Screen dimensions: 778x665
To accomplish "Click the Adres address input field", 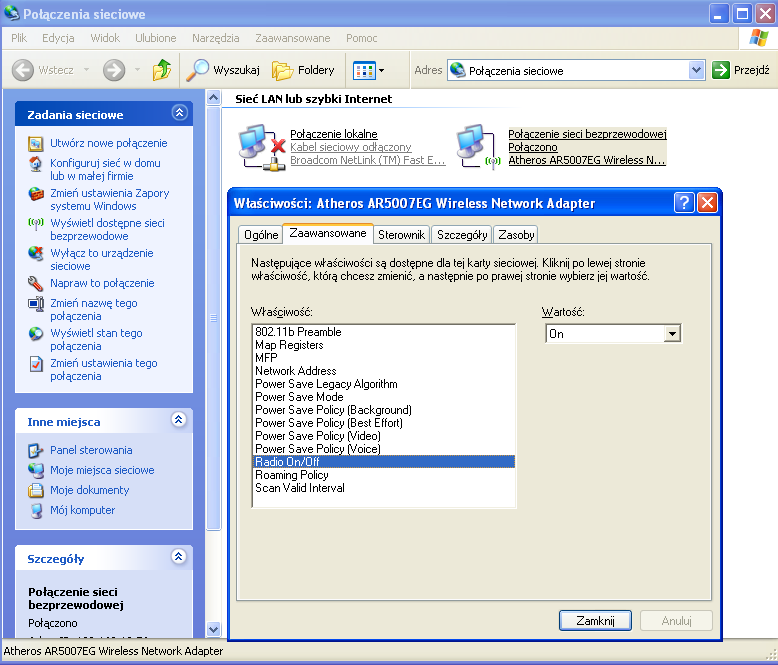I will (x=576, y=70).
